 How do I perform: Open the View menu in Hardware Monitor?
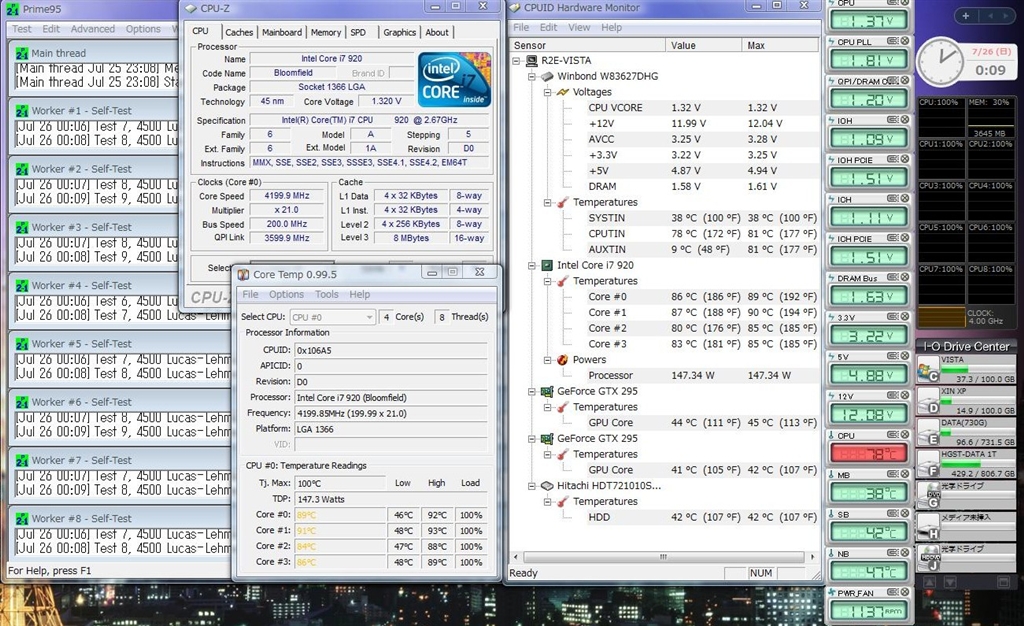pyautogui.click(x=579, y=27)
